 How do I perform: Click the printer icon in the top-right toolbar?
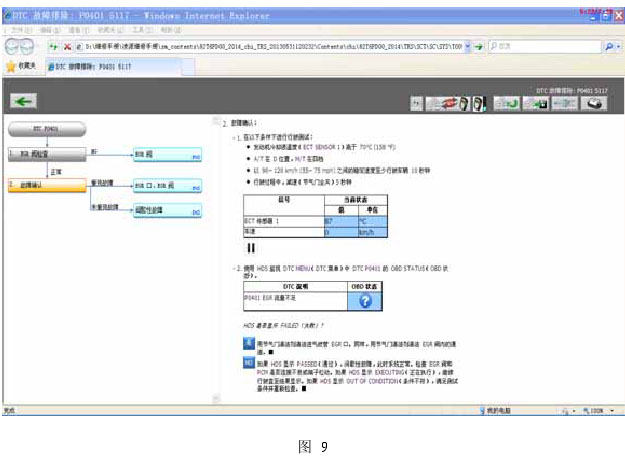pyautogui.click(x=595, y=102)
